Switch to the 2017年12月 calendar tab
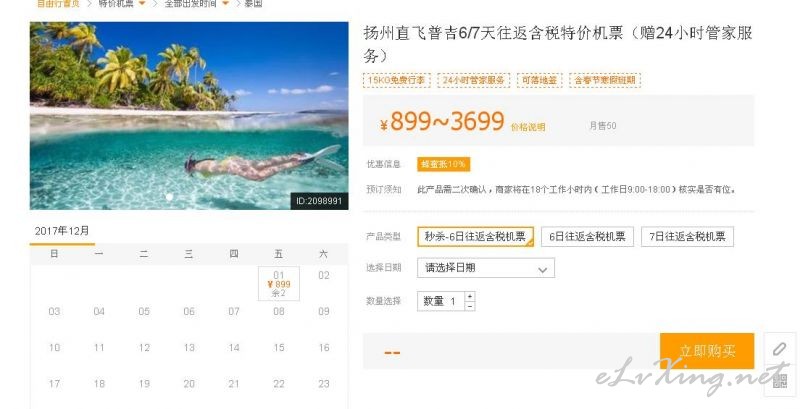Image resolution: width=800 pixels, height=409 pixels. point(62,231)
